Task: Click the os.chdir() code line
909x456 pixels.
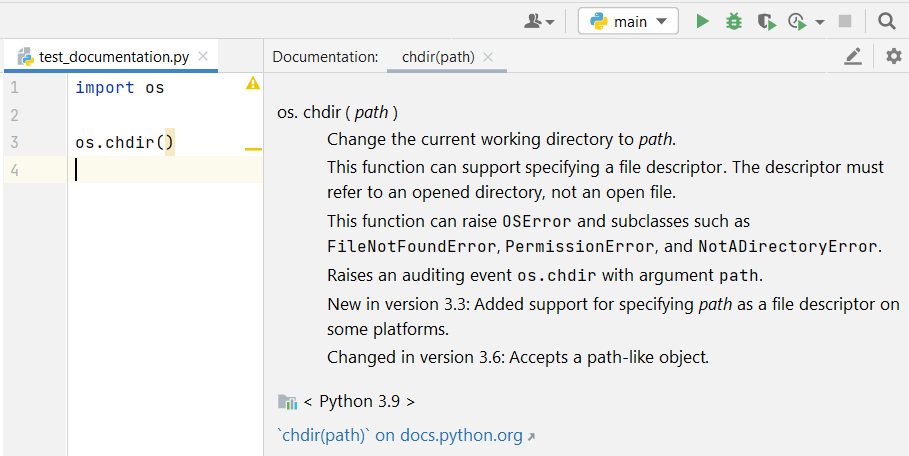Action: (x=124, y=142)
